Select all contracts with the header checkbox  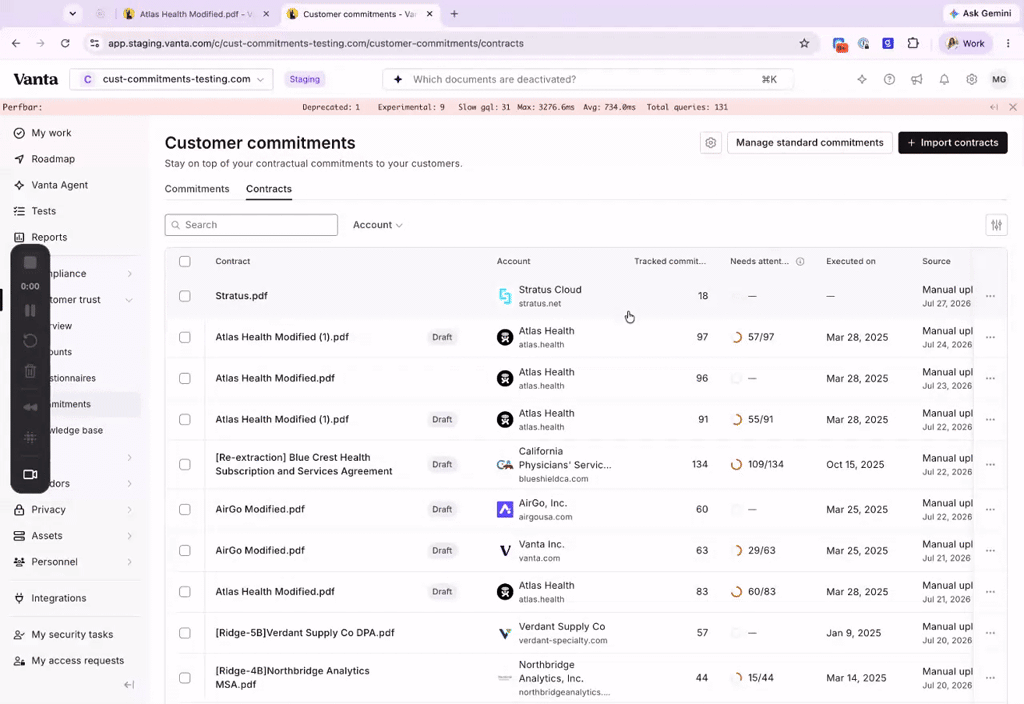tap(185, 261)
